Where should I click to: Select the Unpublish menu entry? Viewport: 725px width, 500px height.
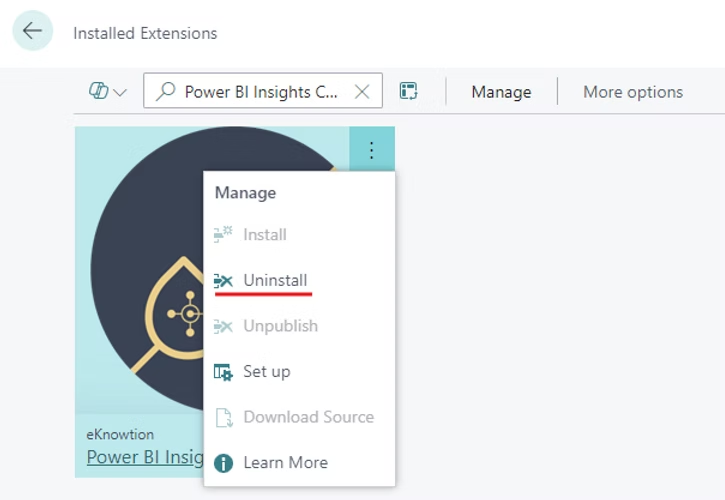[x=280, y=326]
